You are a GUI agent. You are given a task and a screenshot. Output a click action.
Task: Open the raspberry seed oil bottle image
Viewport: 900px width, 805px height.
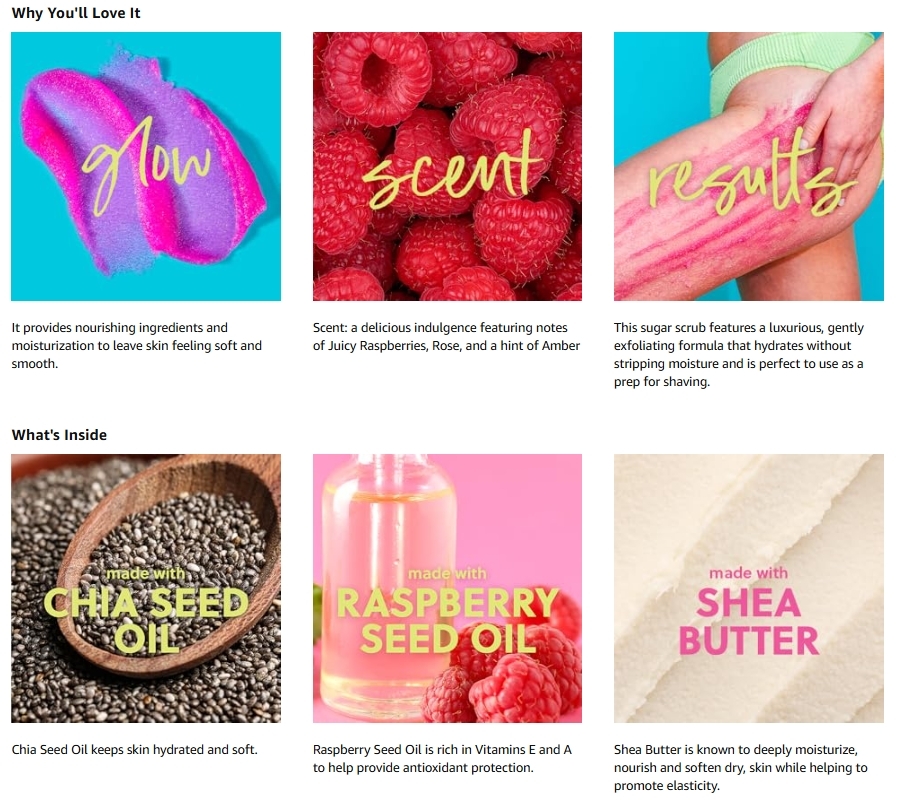447,588
